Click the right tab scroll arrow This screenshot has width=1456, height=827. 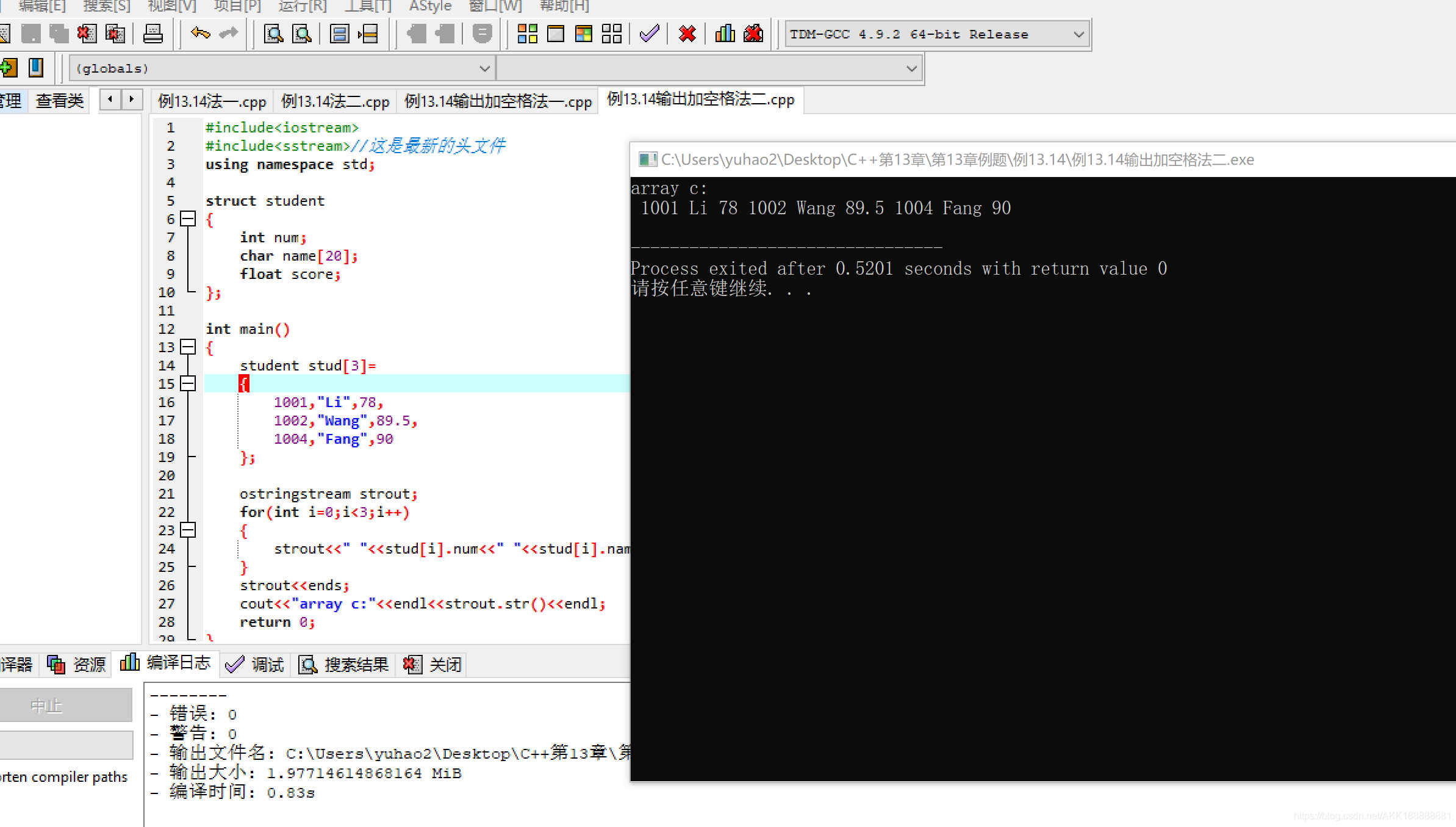click(x=131, y=99)
